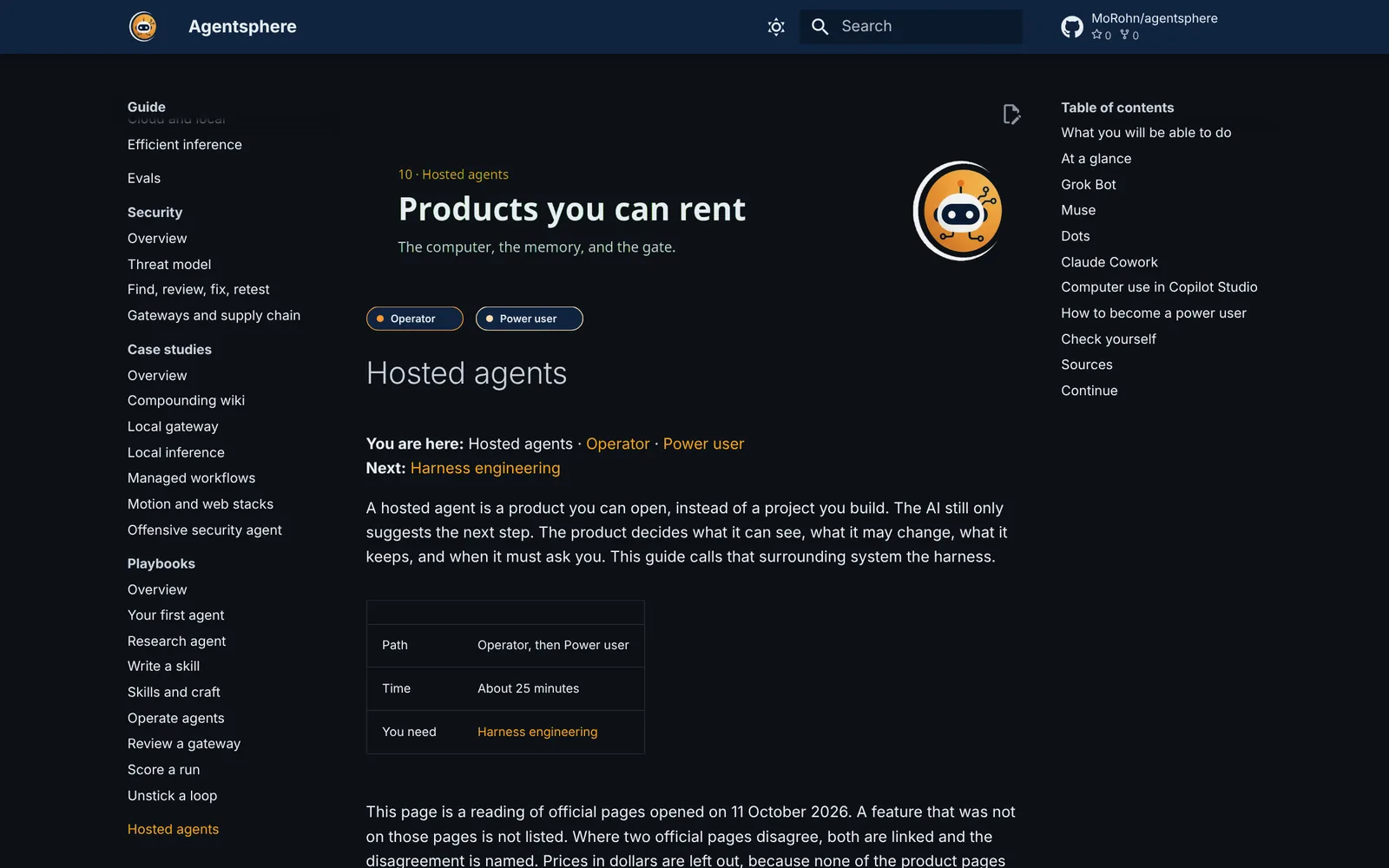Open Write a skill playbook
Image resolution: width=1389 pixels, height=868 pixels.
(x=163, y=667)
